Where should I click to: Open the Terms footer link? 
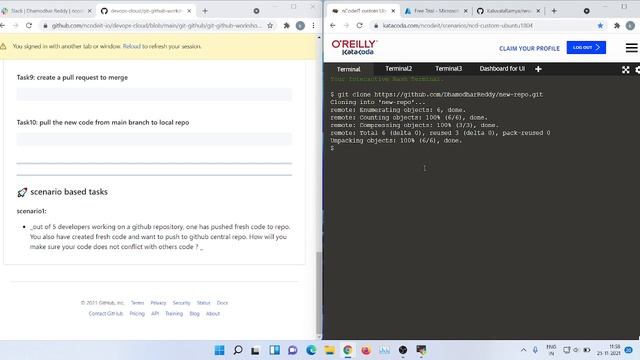click(137, 303)
